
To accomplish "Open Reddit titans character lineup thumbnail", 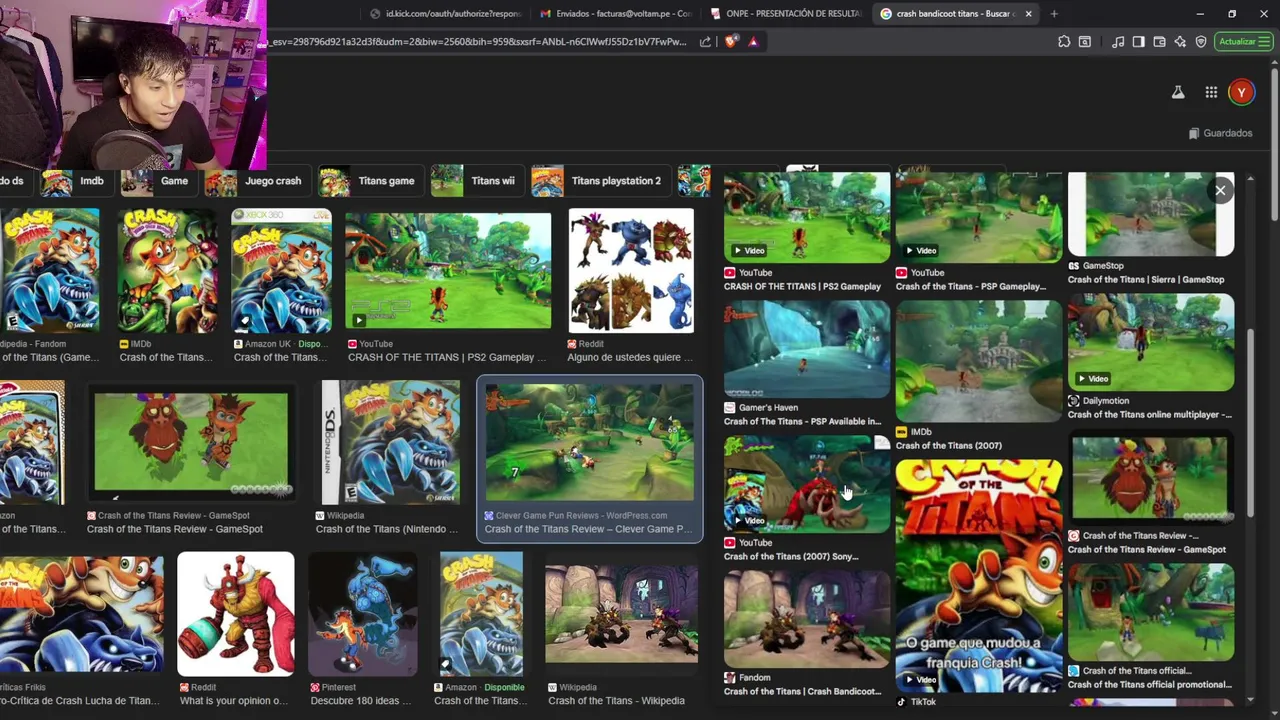I will coord(631,270).
